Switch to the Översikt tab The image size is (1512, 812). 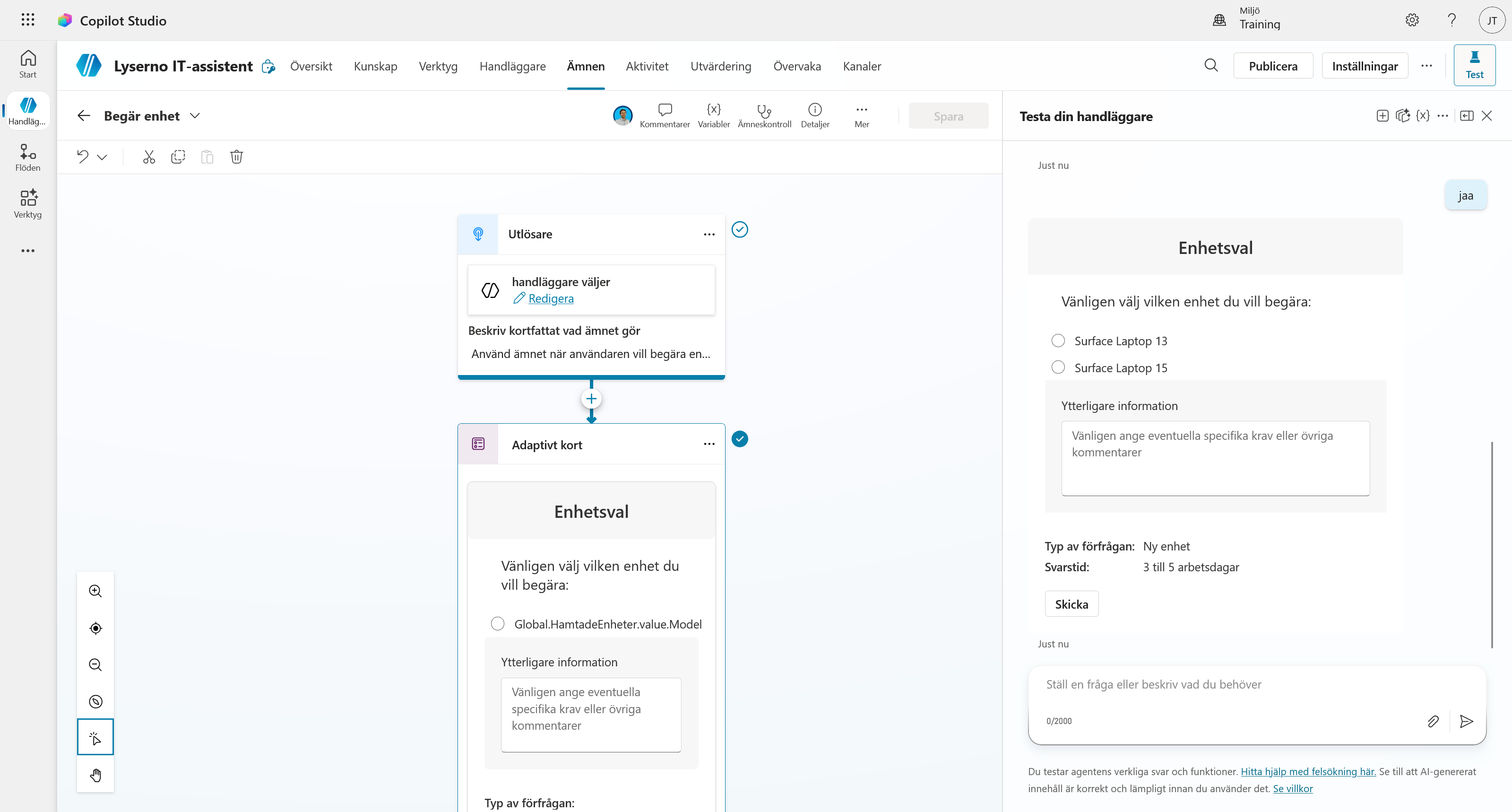(311, 66)
